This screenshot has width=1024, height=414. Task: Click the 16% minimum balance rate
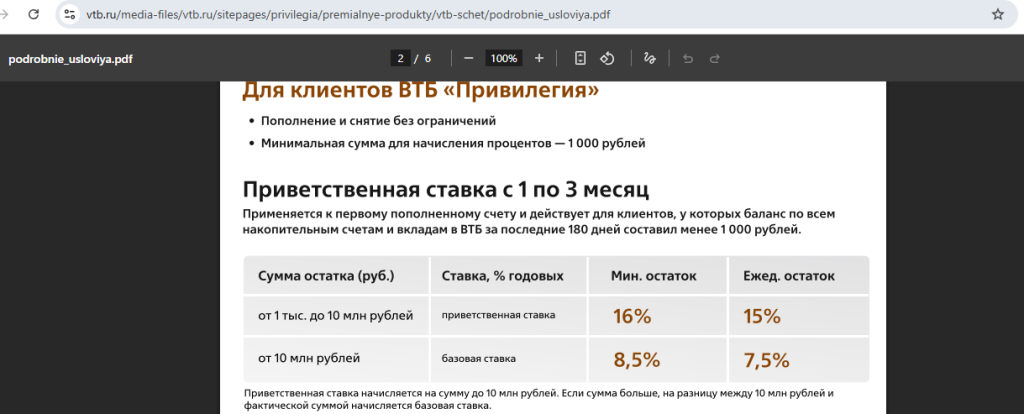(x=632, y=317)
